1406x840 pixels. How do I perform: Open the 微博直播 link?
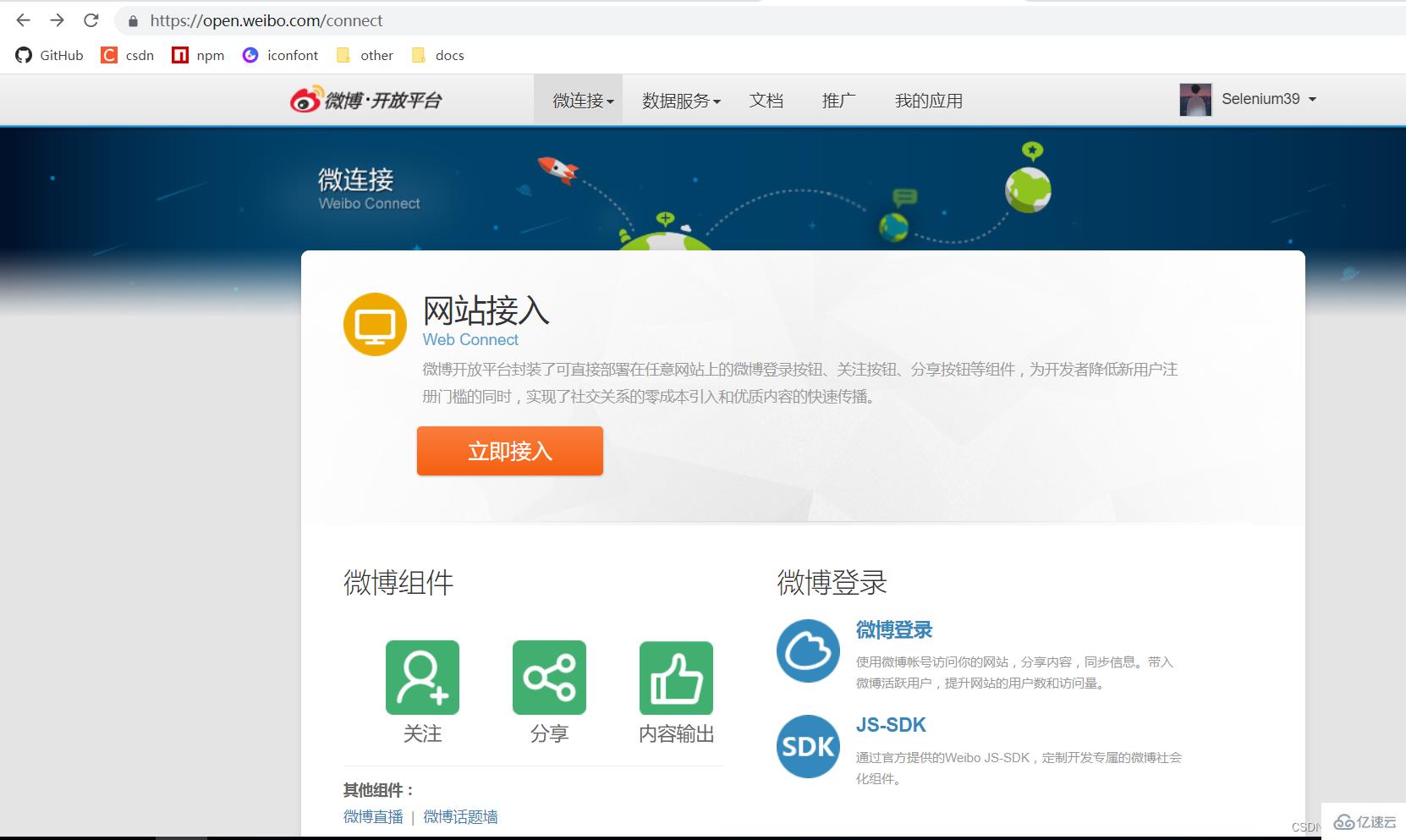coord(373,816)
